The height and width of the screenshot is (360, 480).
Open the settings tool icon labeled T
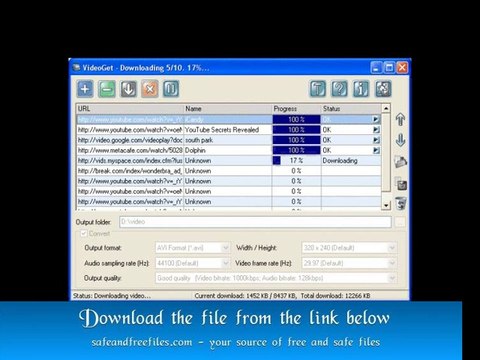[x=318, y=89]
